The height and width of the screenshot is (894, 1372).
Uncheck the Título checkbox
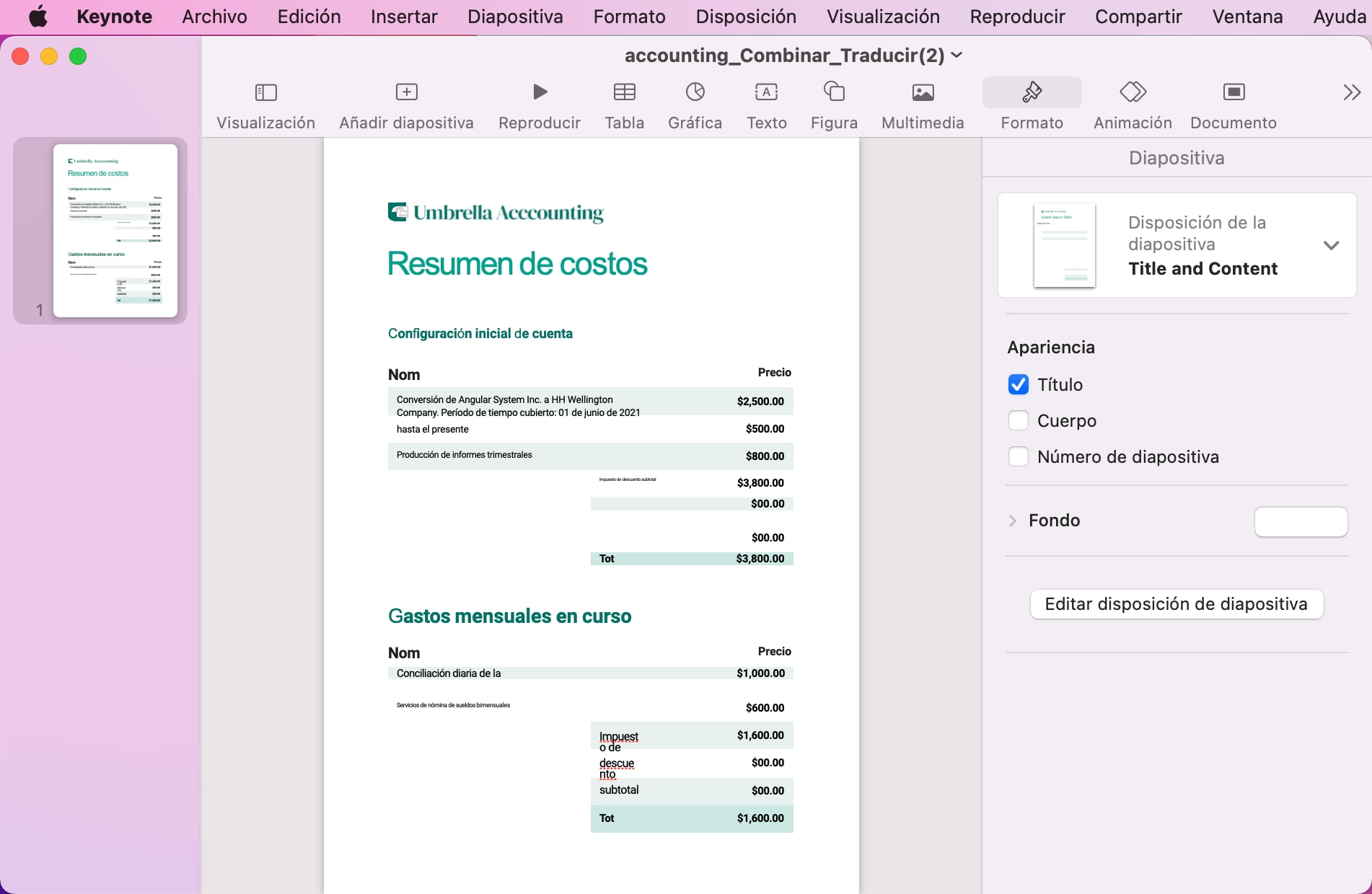coord(1018,384)
